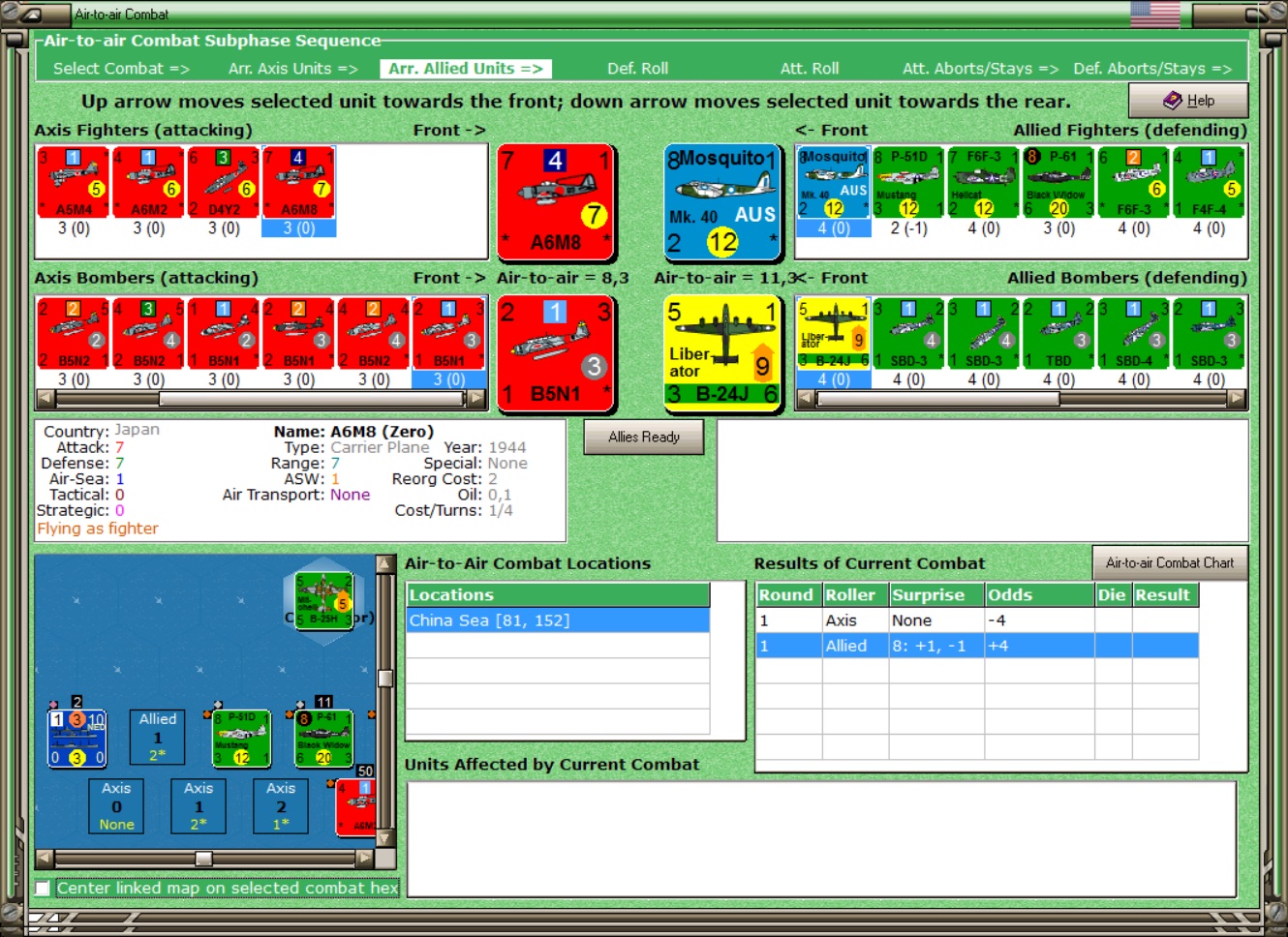
Task: Click the Allied Bombers scroll left arrow
Action: 806,398
